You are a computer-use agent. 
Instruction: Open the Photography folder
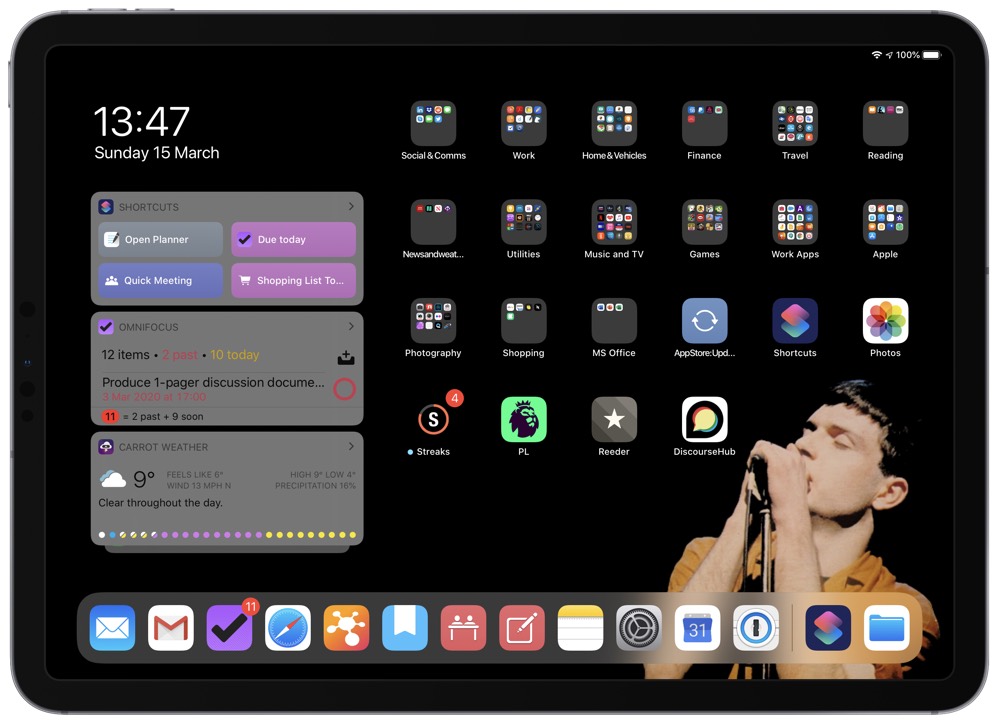pyautogui.click(x=433, y=321)
